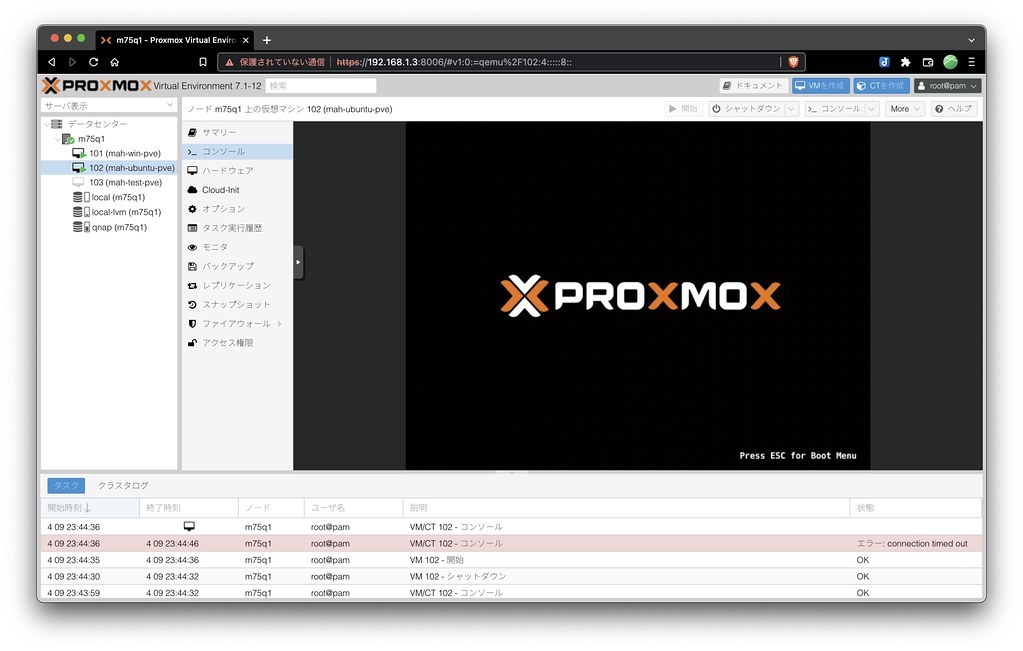1023x651 pixels.
Task: Click CTを作成 create container button
Action: [881, 85]
